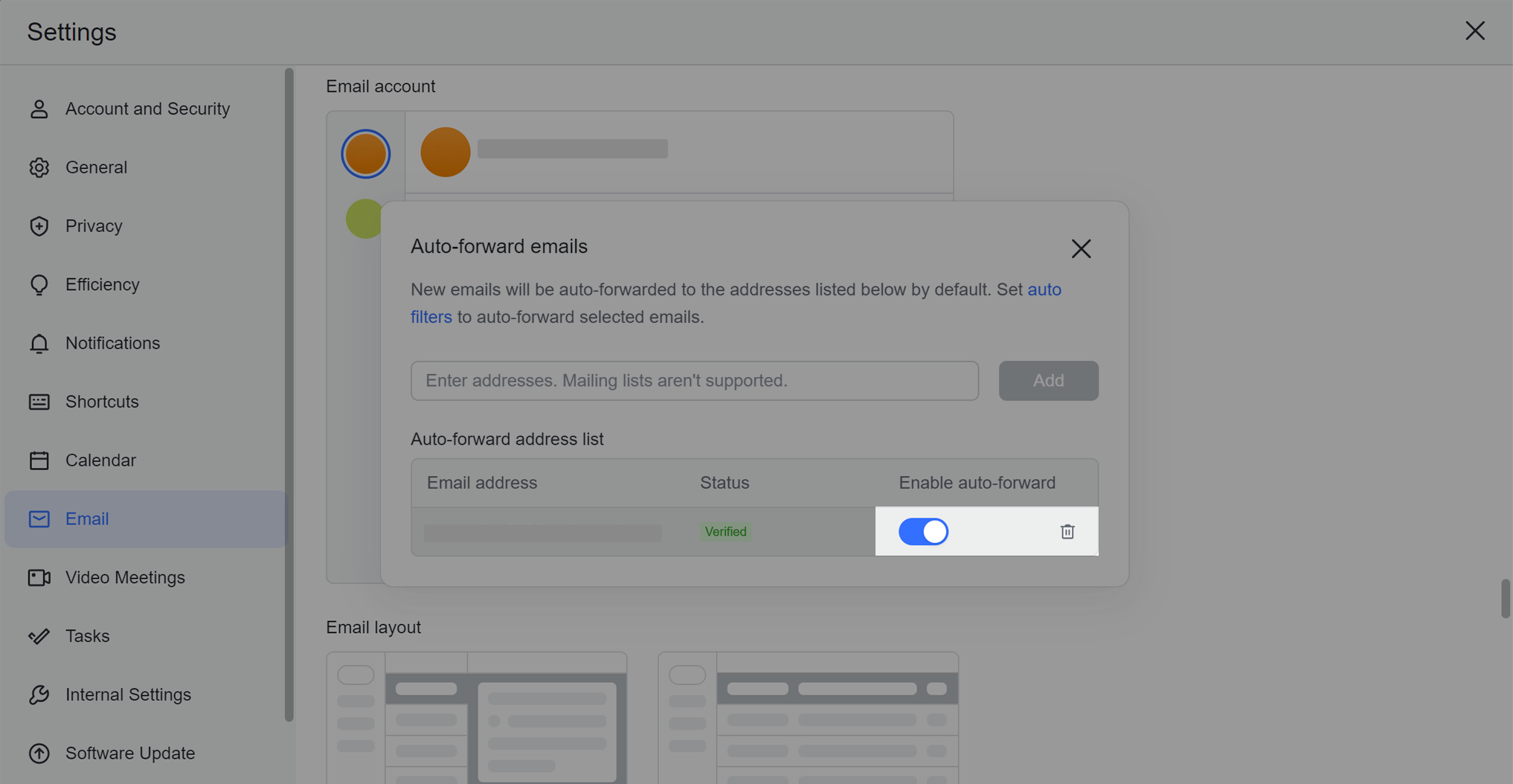Click the Shortcuts keyboard icon
The image size is (1513, 784).
coord(39,402)
